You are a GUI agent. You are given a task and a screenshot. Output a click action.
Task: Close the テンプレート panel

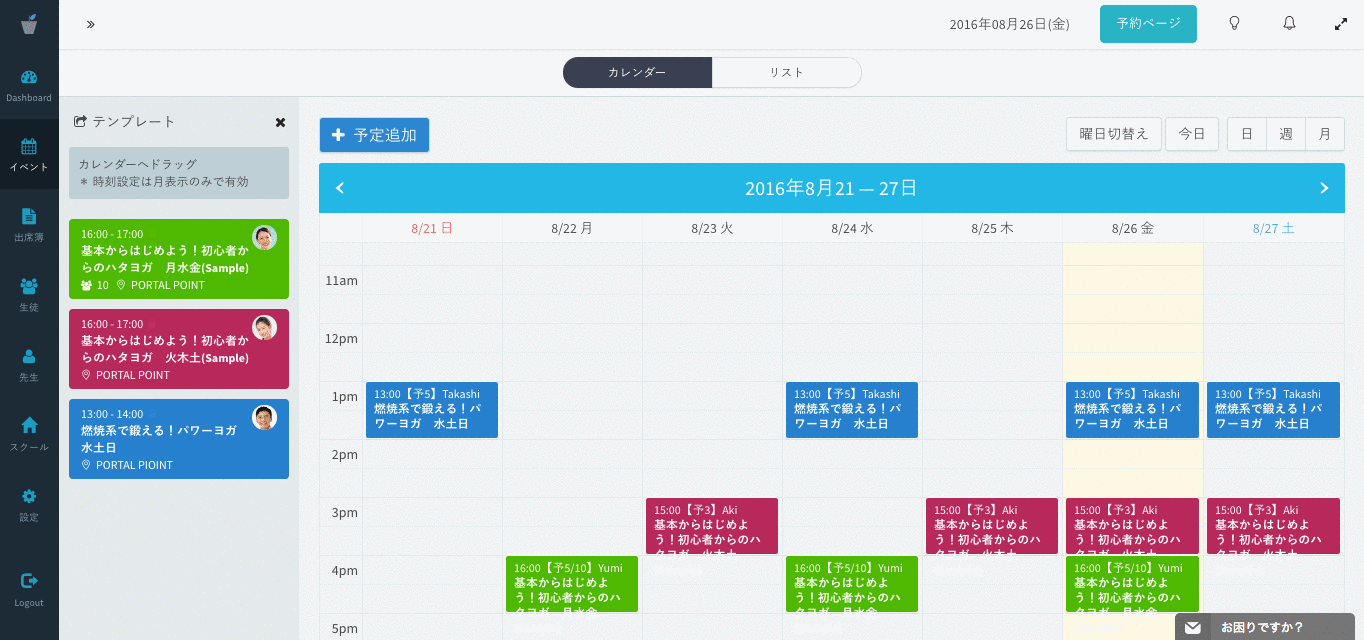[x=280, y=122]
